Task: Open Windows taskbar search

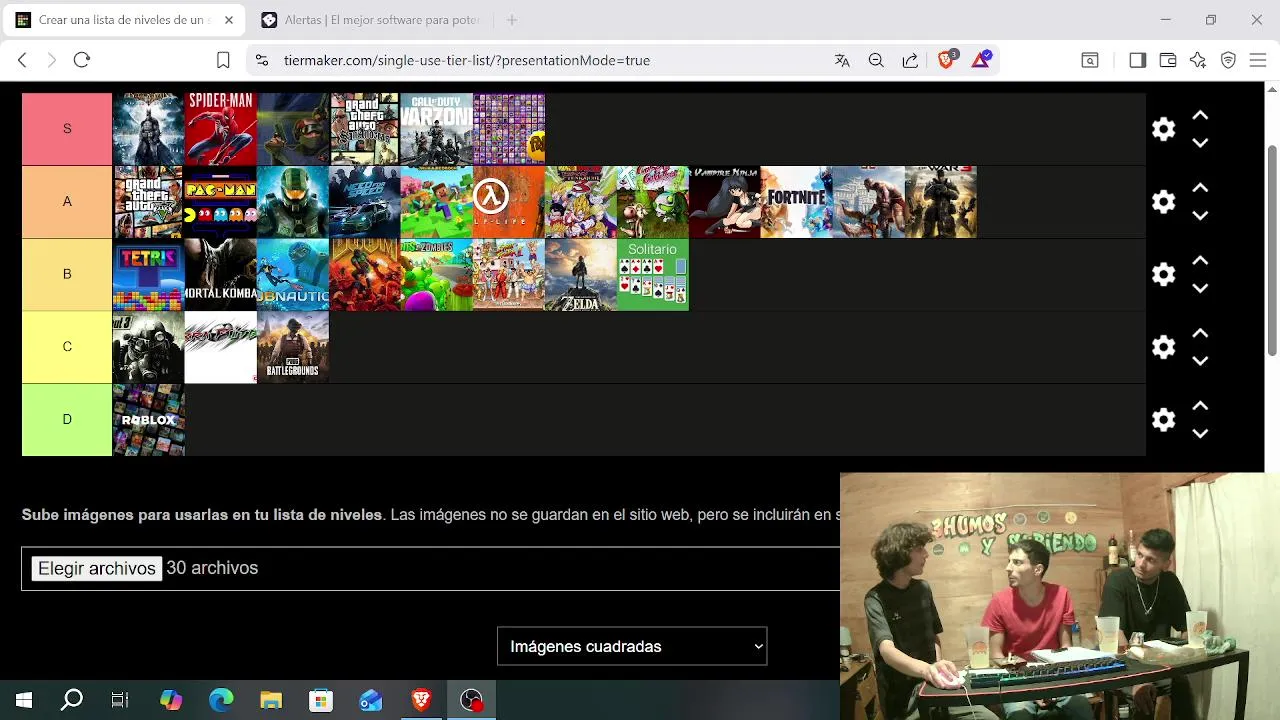Action: coord(72,700)
